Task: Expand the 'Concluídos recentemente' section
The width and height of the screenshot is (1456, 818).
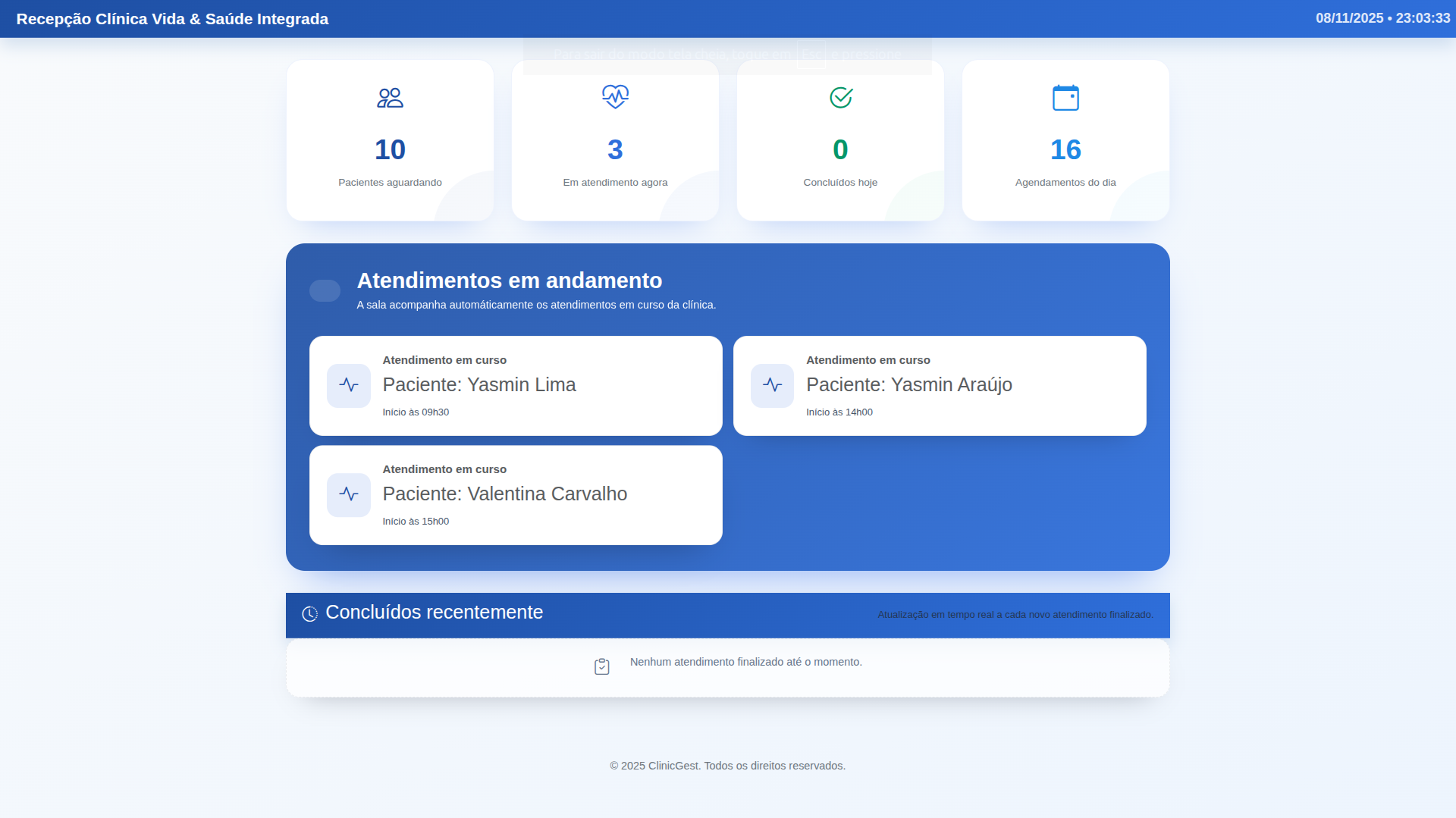Action: point(434,613)
